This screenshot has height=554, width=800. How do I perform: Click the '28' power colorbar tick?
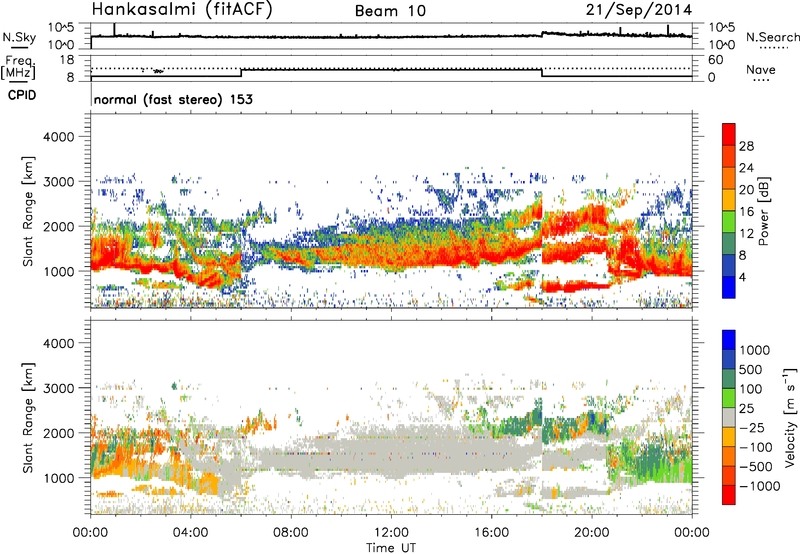[746, 146]
